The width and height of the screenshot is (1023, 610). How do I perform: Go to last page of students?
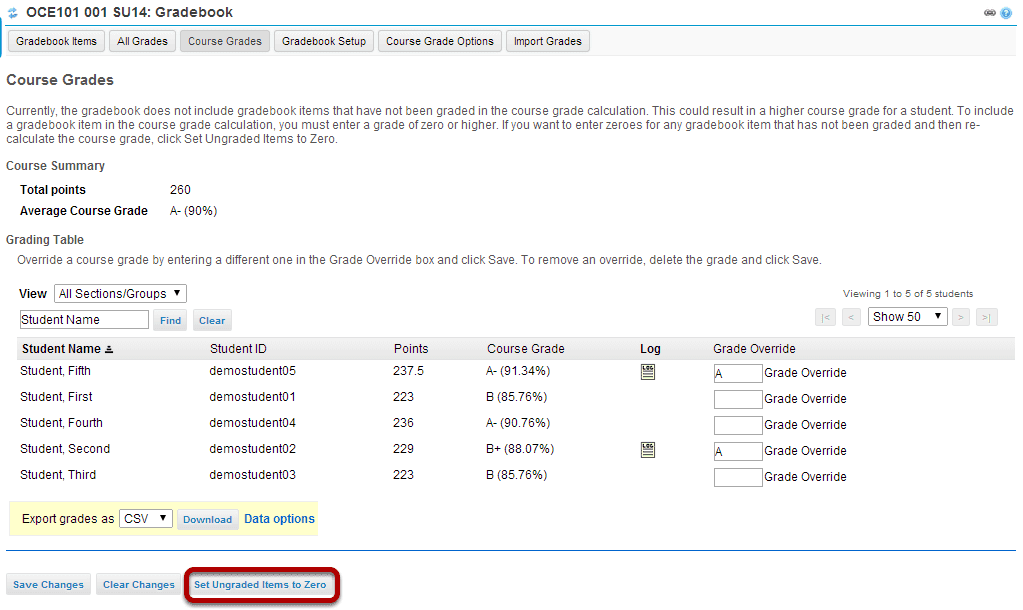pos(986,318)
